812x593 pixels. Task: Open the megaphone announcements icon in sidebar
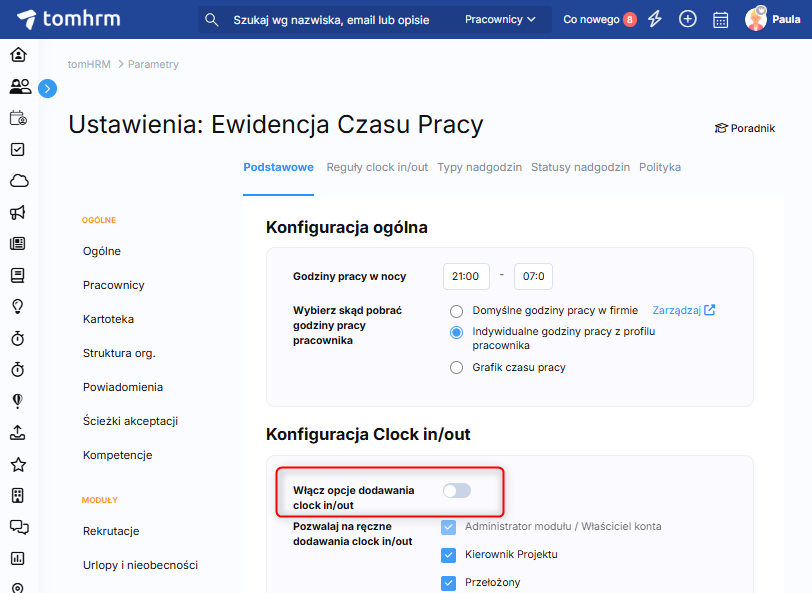18,212
